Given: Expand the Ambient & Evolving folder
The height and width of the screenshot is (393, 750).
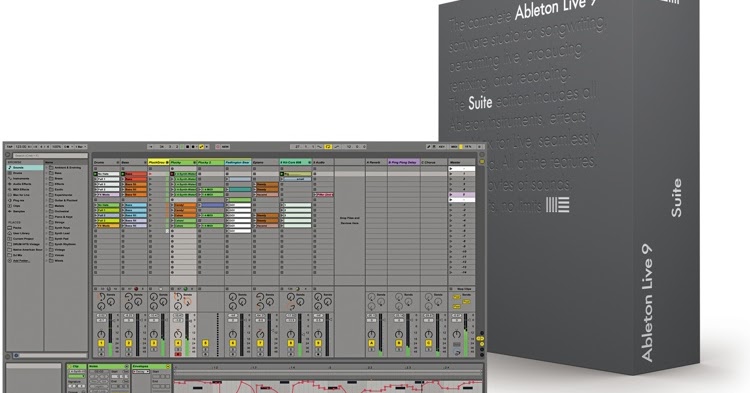Looking at the screenshot, I should click(x=46, y=167).
